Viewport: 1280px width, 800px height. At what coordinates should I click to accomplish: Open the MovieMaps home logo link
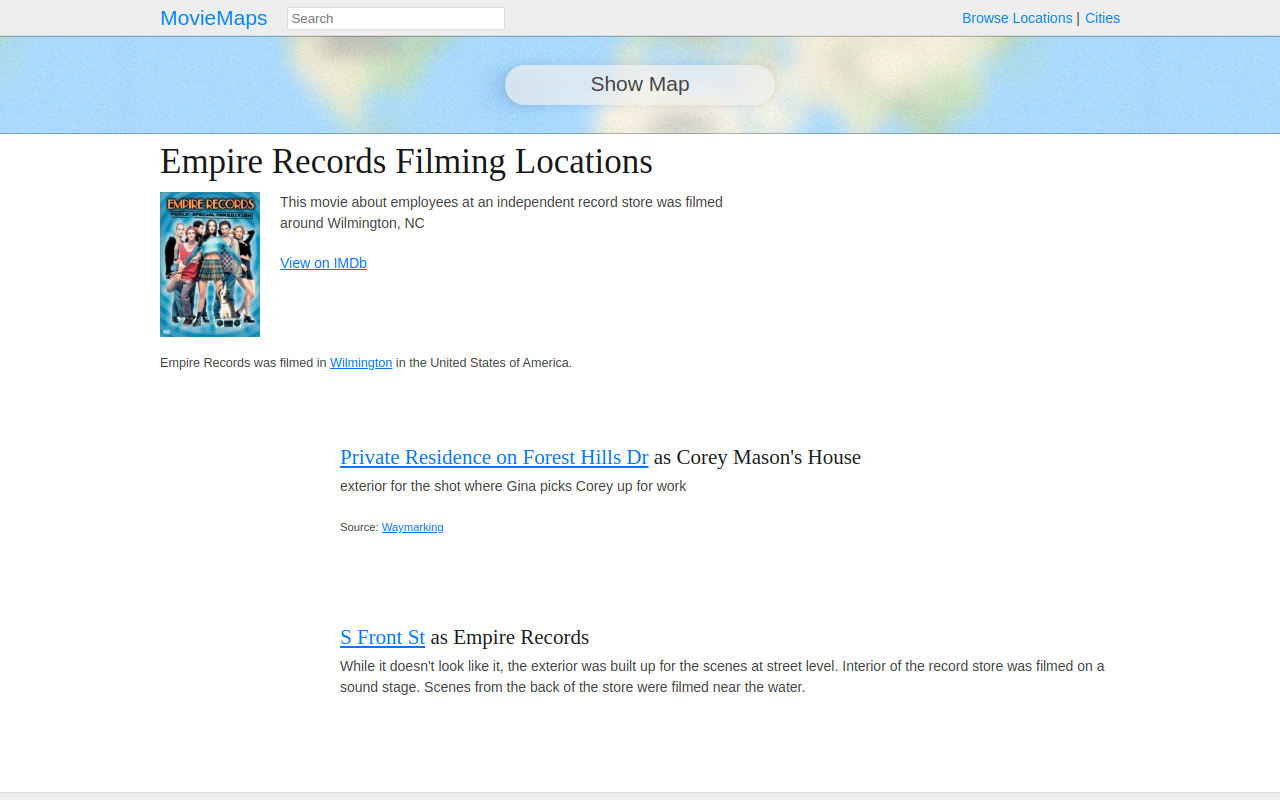pyautogui.click(x=213, y=18)
